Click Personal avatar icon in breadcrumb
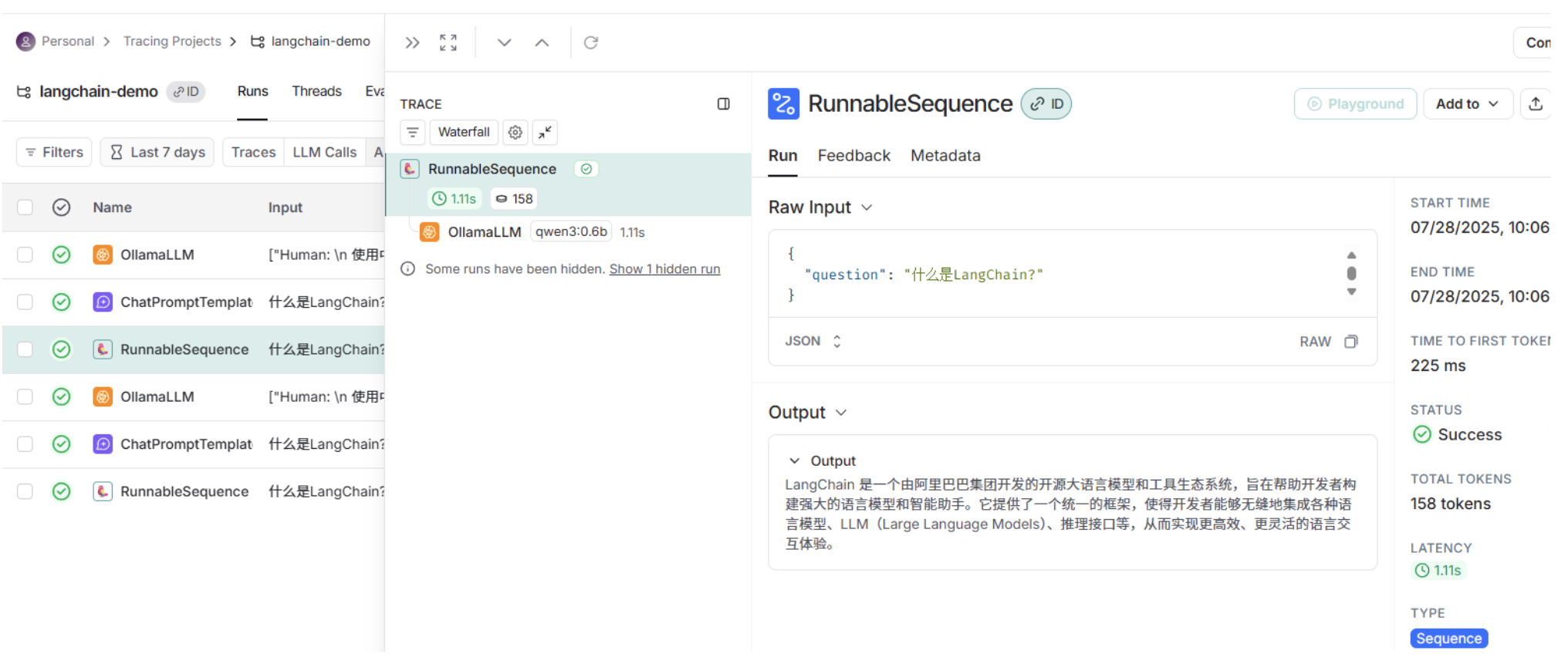This screenshot has height=671, width=1568. coord(25,42)
